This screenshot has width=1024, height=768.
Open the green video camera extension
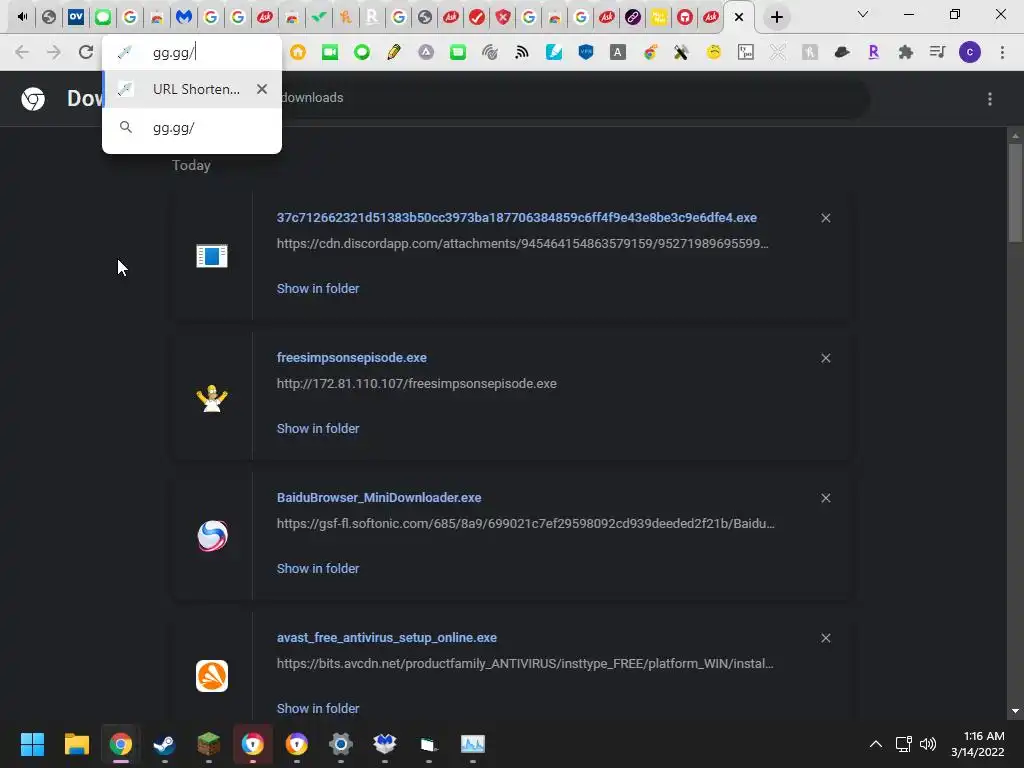click(330, 52)
